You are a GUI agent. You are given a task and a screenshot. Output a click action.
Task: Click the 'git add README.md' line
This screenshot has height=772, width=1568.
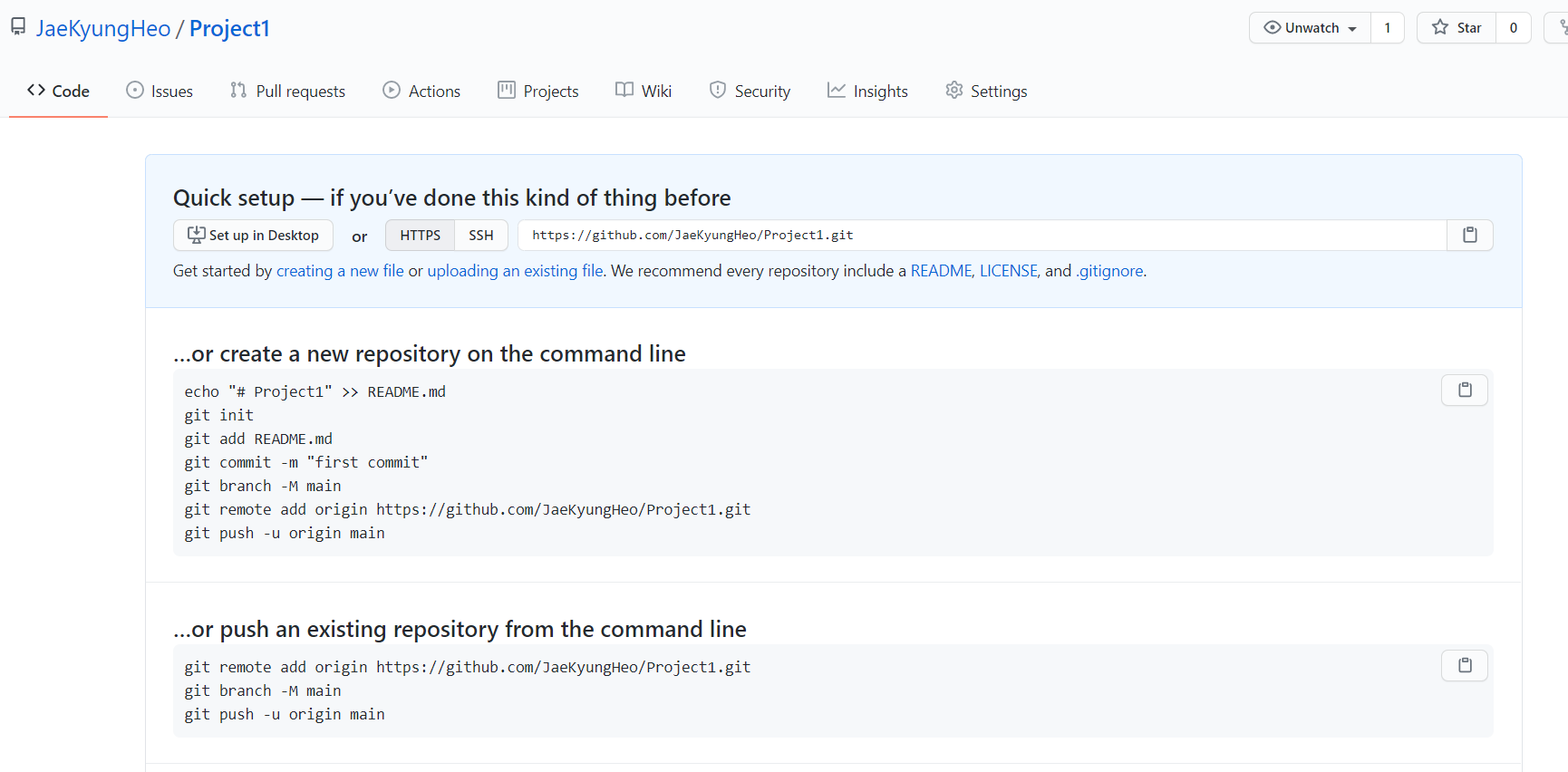(x=258, y=439)
